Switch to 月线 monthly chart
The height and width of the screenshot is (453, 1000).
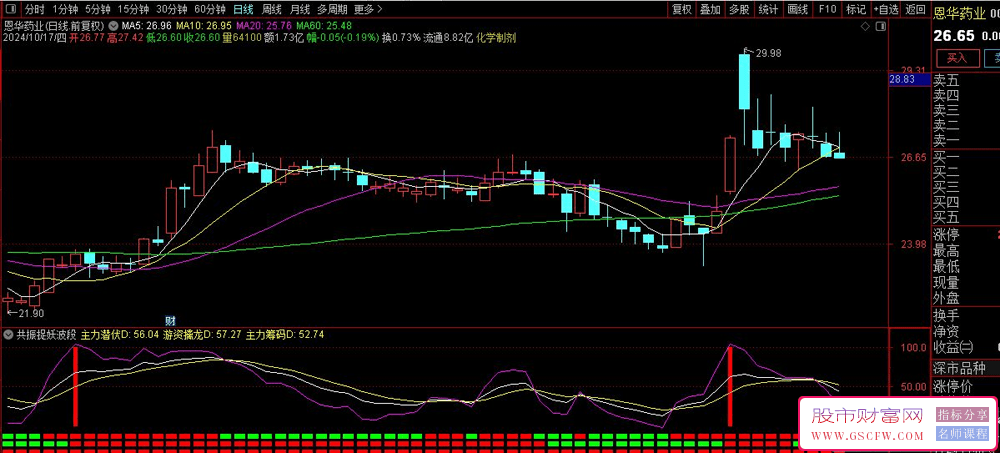pos(300,9)
